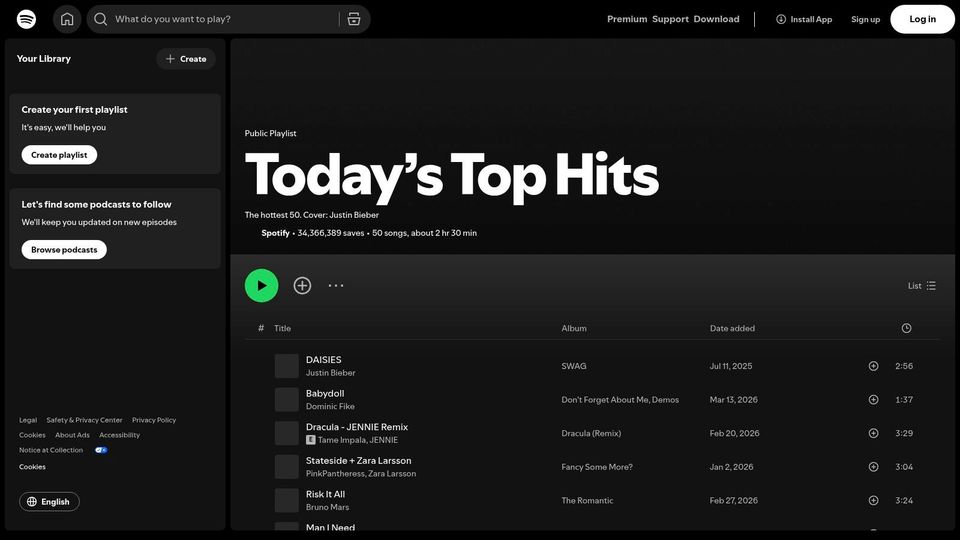Open the Babydoll track title
Screen dimensions: 960x540
(325, 394)
